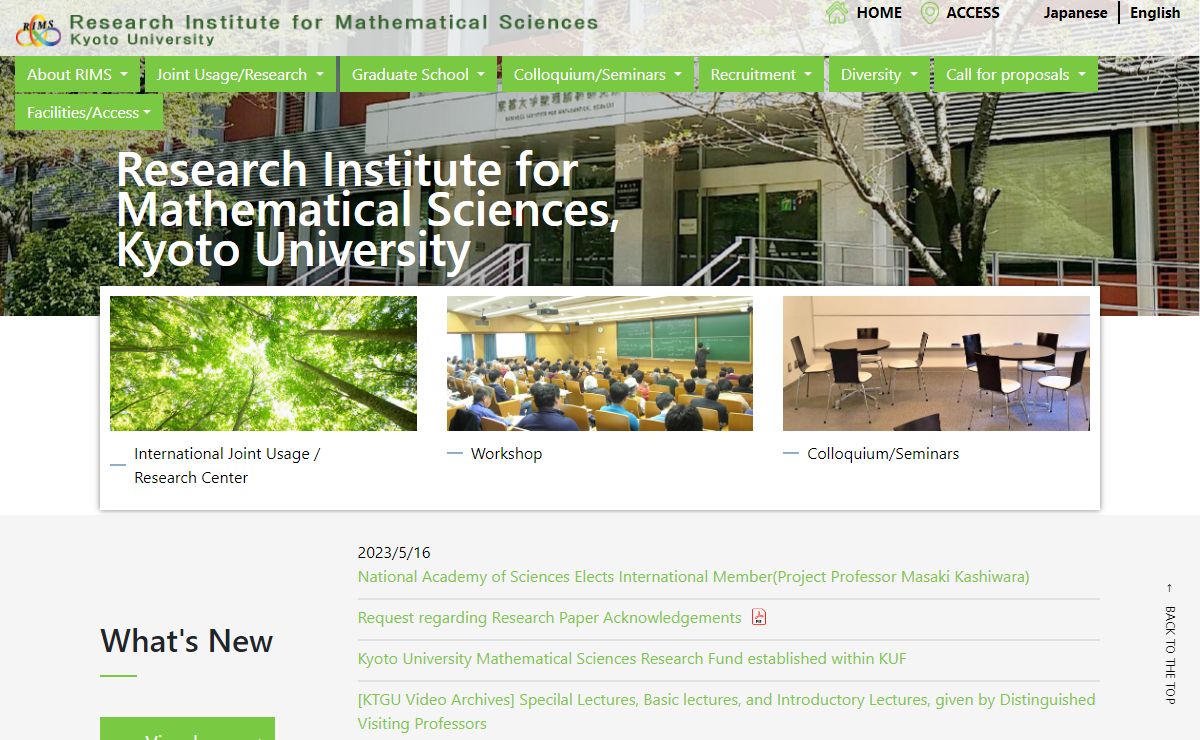This screenshot has height=740, width=1200.
Task: Open the Joint Usage/Research dropdown menu
Action: point(240,74)
